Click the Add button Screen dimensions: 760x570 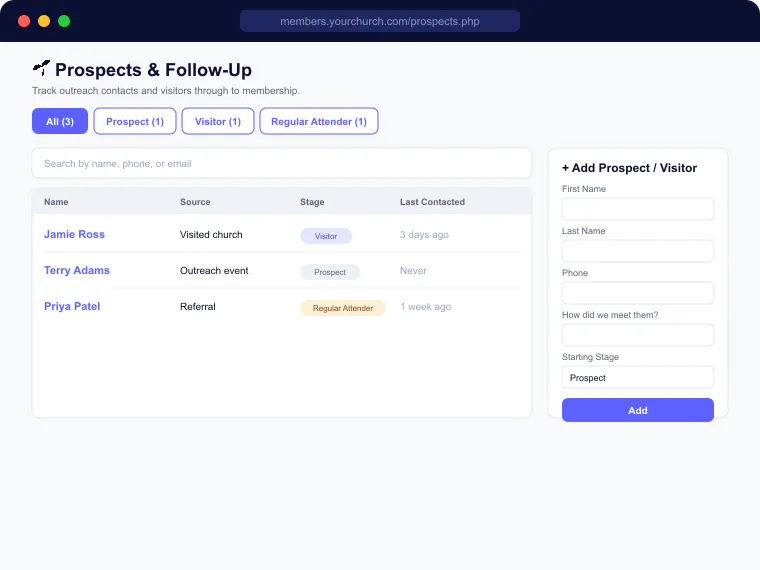(x=637, y=410)
